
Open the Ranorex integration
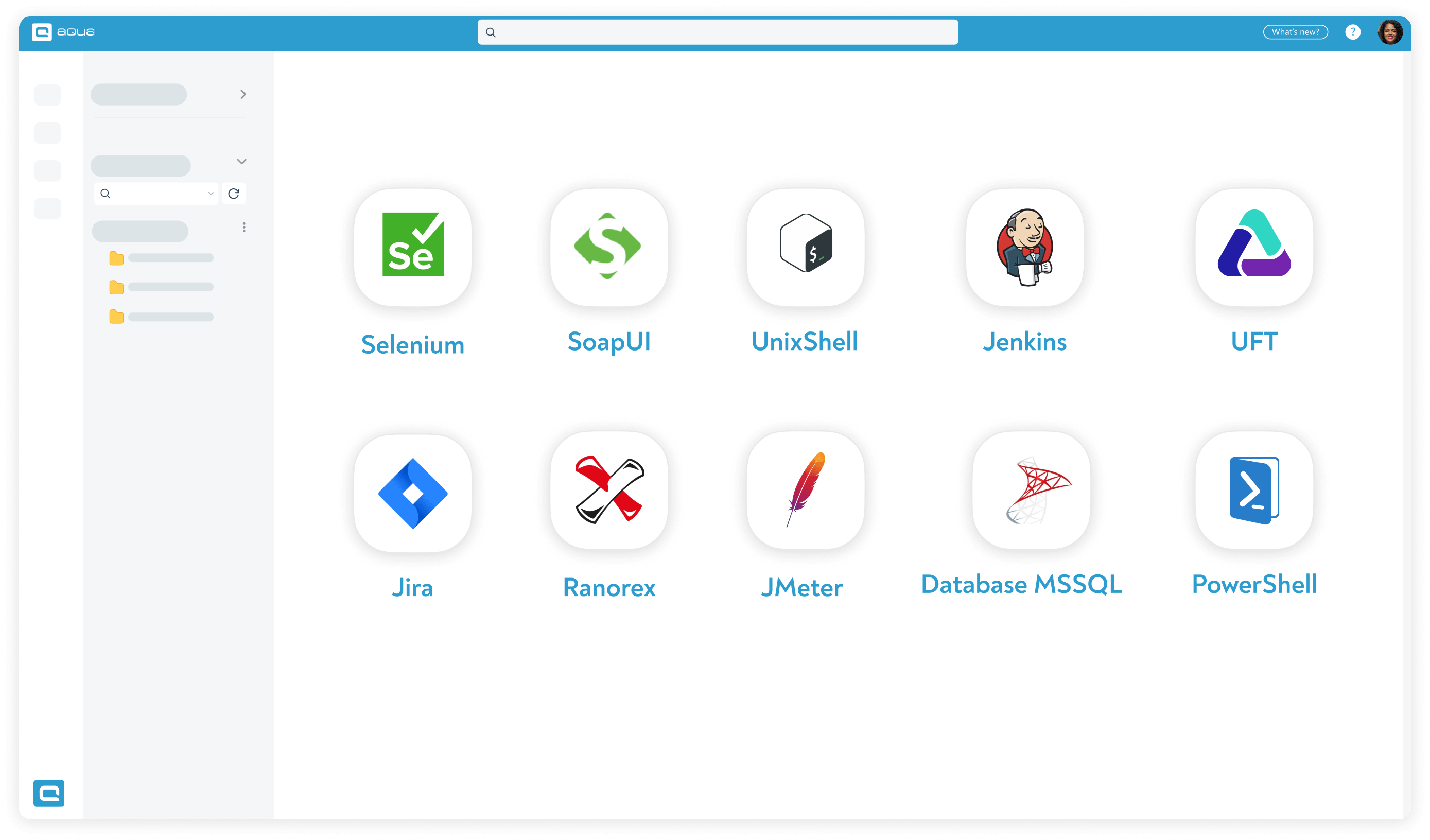point(608,493)
